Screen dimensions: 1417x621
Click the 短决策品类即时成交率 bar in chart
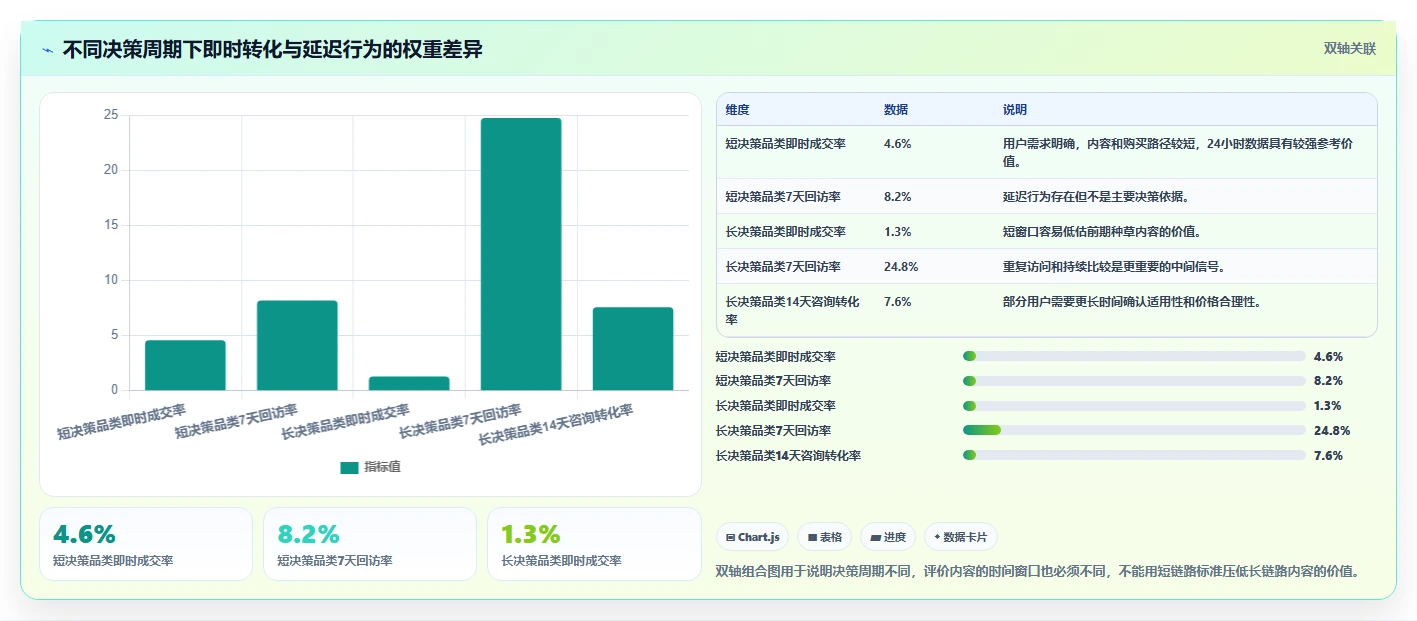(x=185, y=365)
